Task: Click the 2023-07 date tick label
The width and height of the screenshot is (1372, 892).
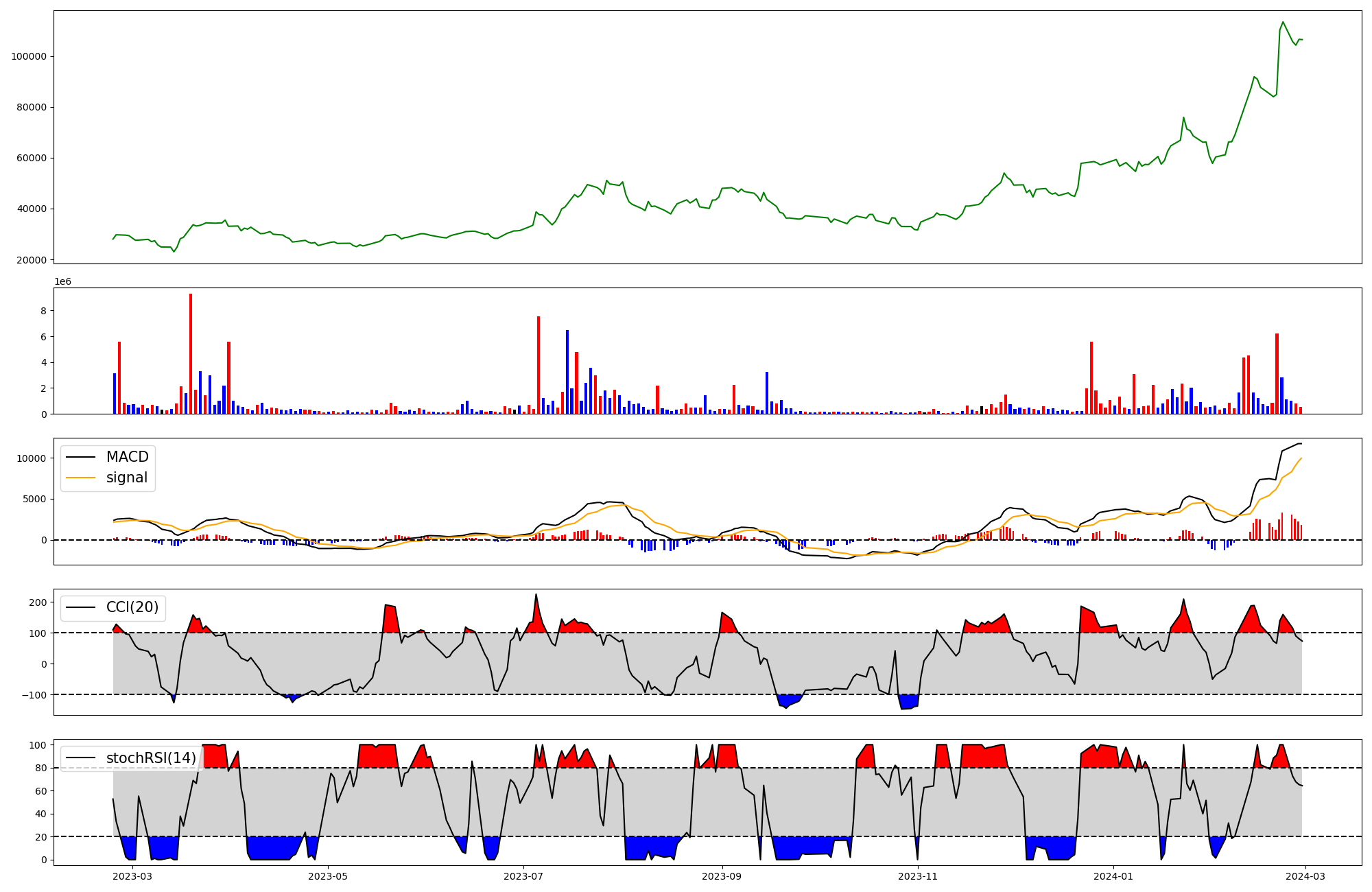Action: tap(524, 876)
